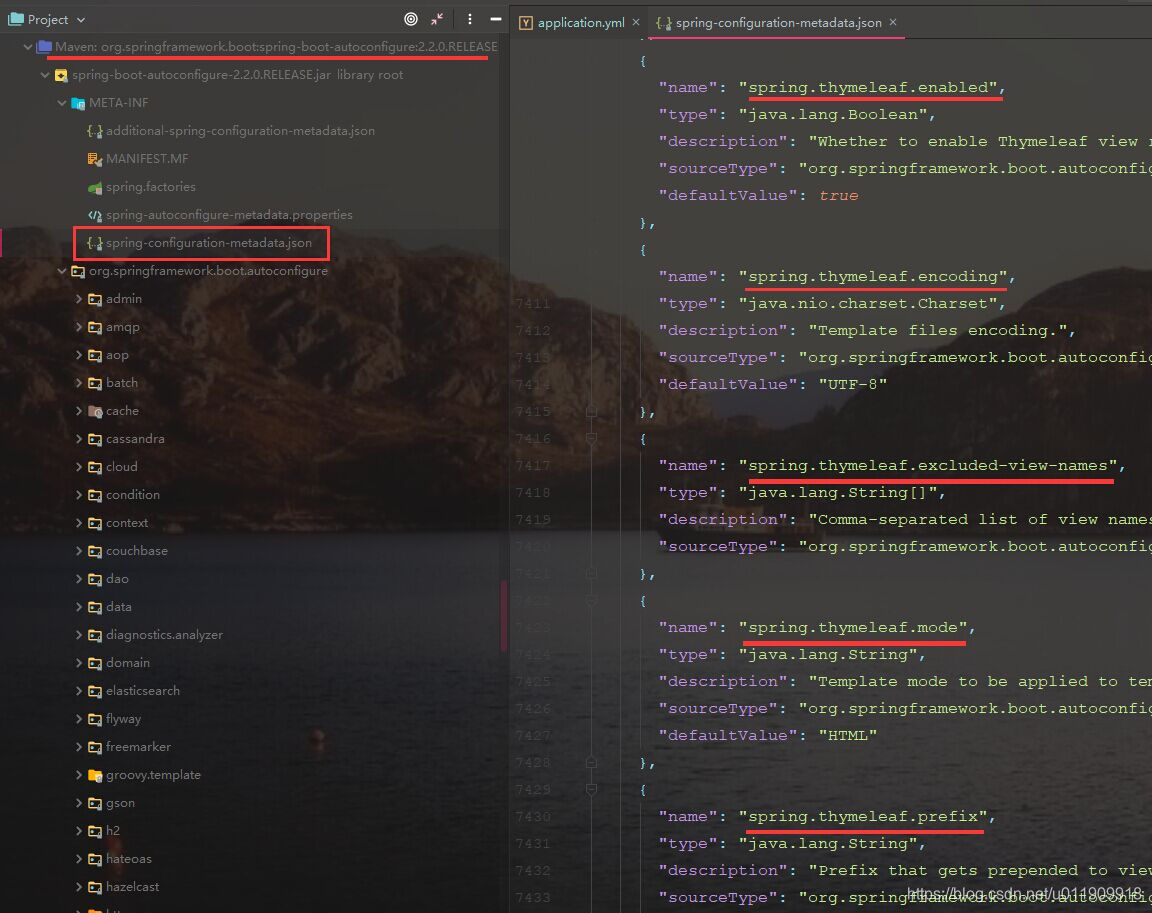1152x913 pixels.
Task: Click spring-autoconfigure-metadata.properties file icon
Action: [94, 215]
